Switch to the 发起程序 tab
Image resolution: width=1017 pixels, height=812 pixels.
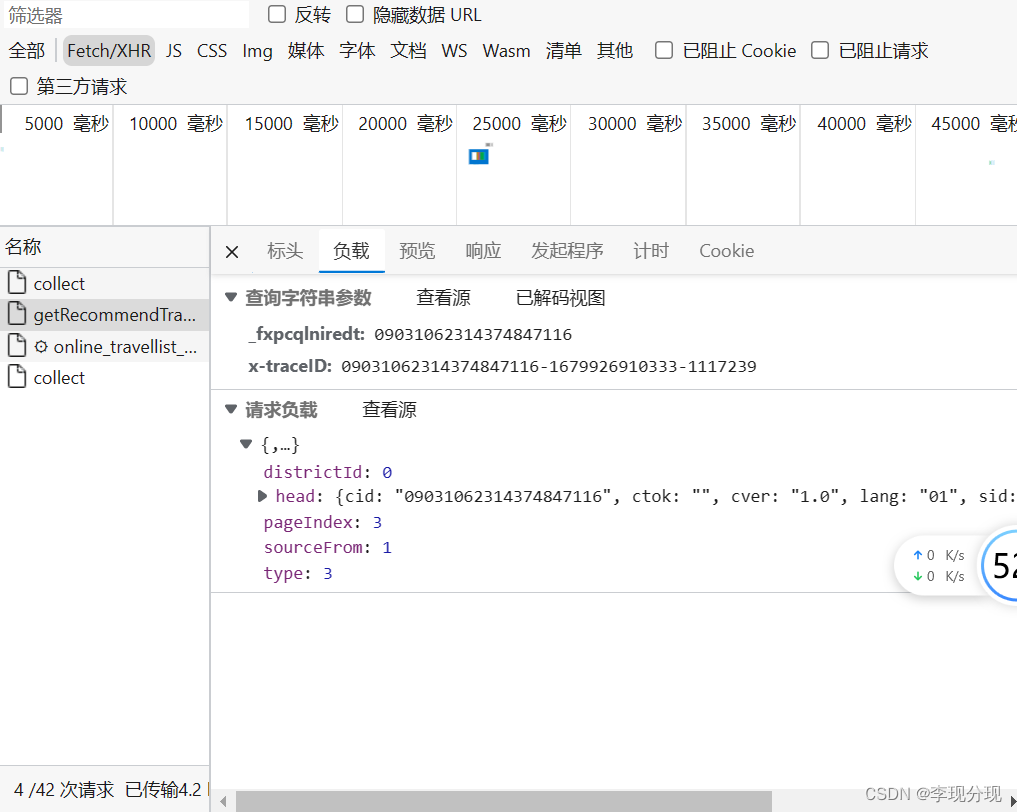568,251
